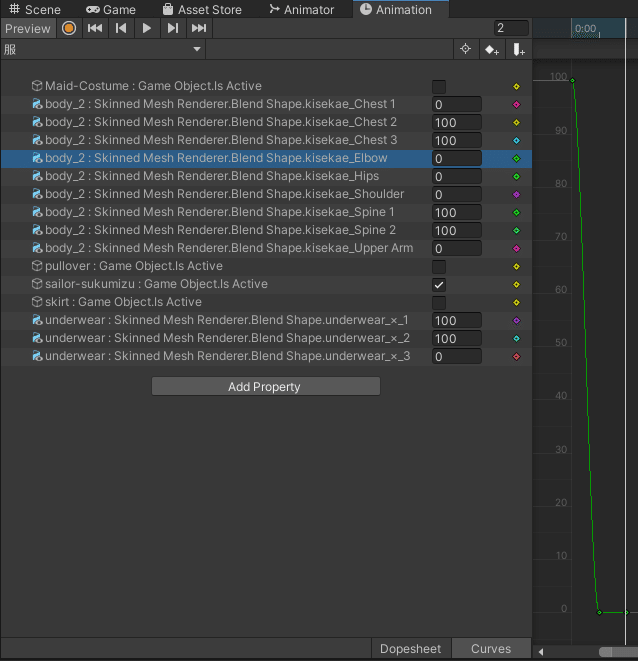Select skirt Is Active property row
638x661 pixels.
click(266, 302)
